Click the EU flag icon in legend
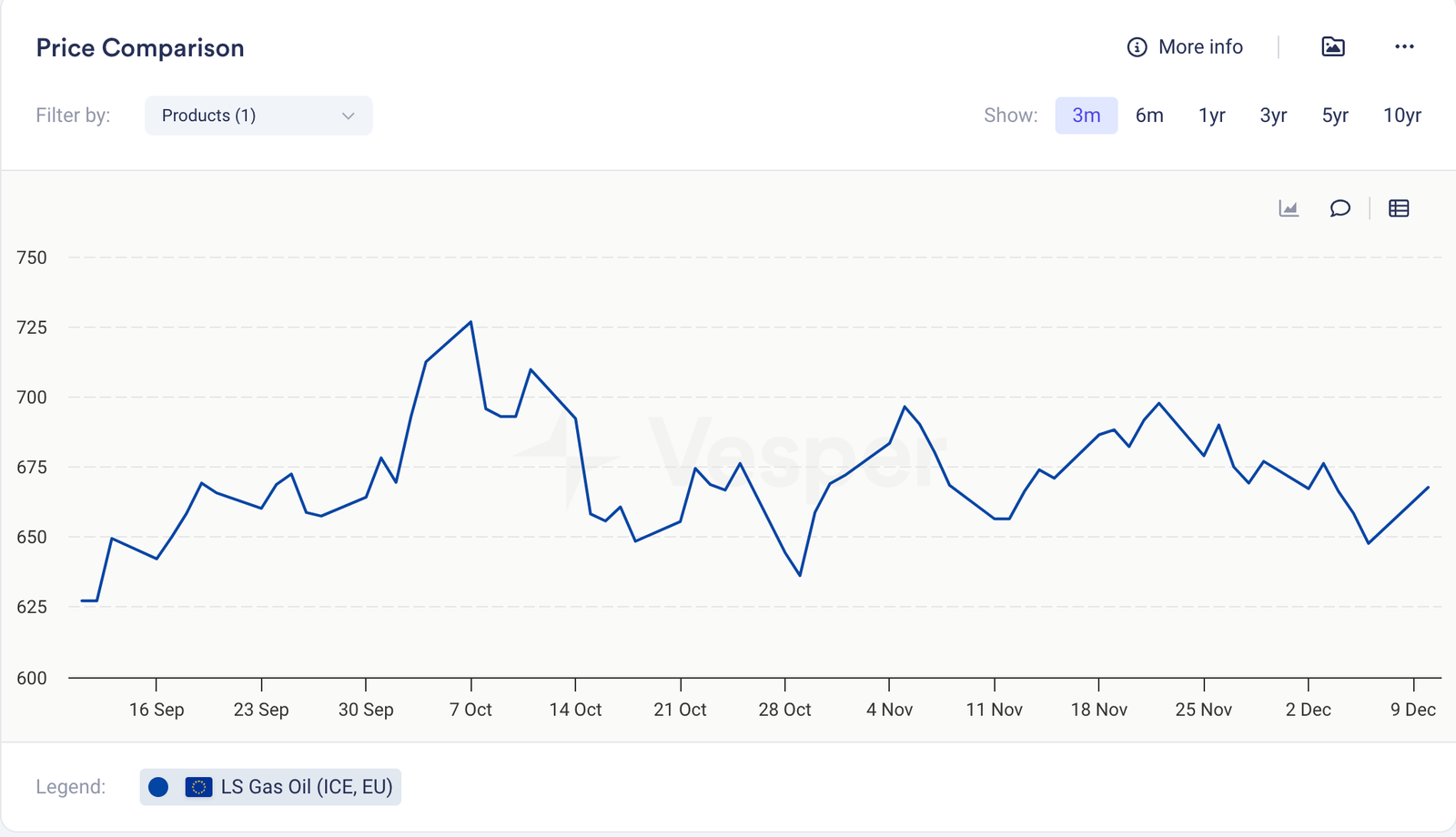 tap(198, 787)
